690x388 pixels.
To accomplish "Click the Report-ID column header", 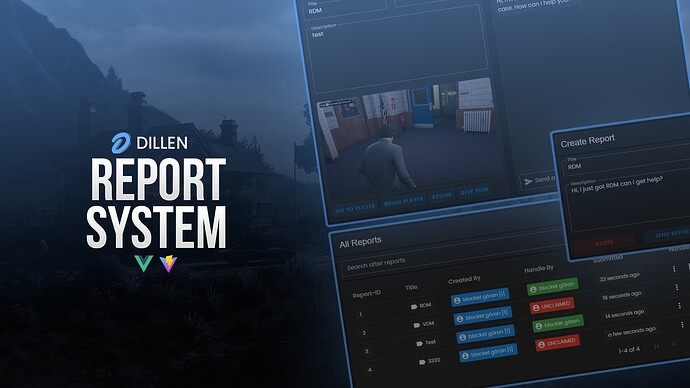I will pyautogui.click(x=367, y=293).
